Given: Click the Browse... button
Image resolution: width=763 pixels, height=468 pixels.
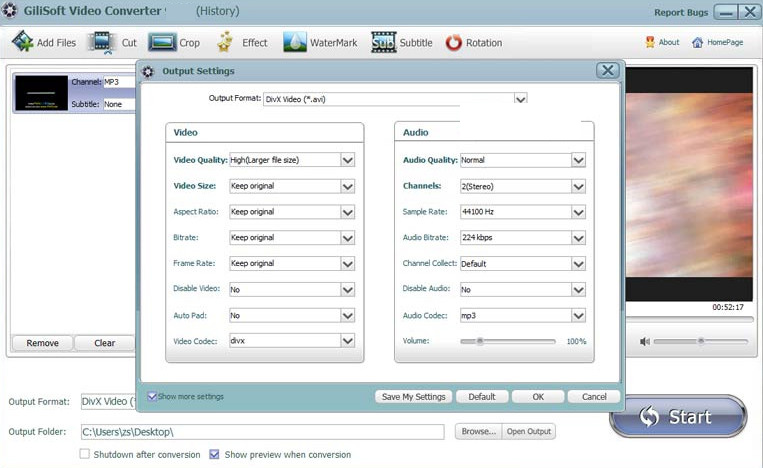Looking at the screenshot, I should 478,431.
